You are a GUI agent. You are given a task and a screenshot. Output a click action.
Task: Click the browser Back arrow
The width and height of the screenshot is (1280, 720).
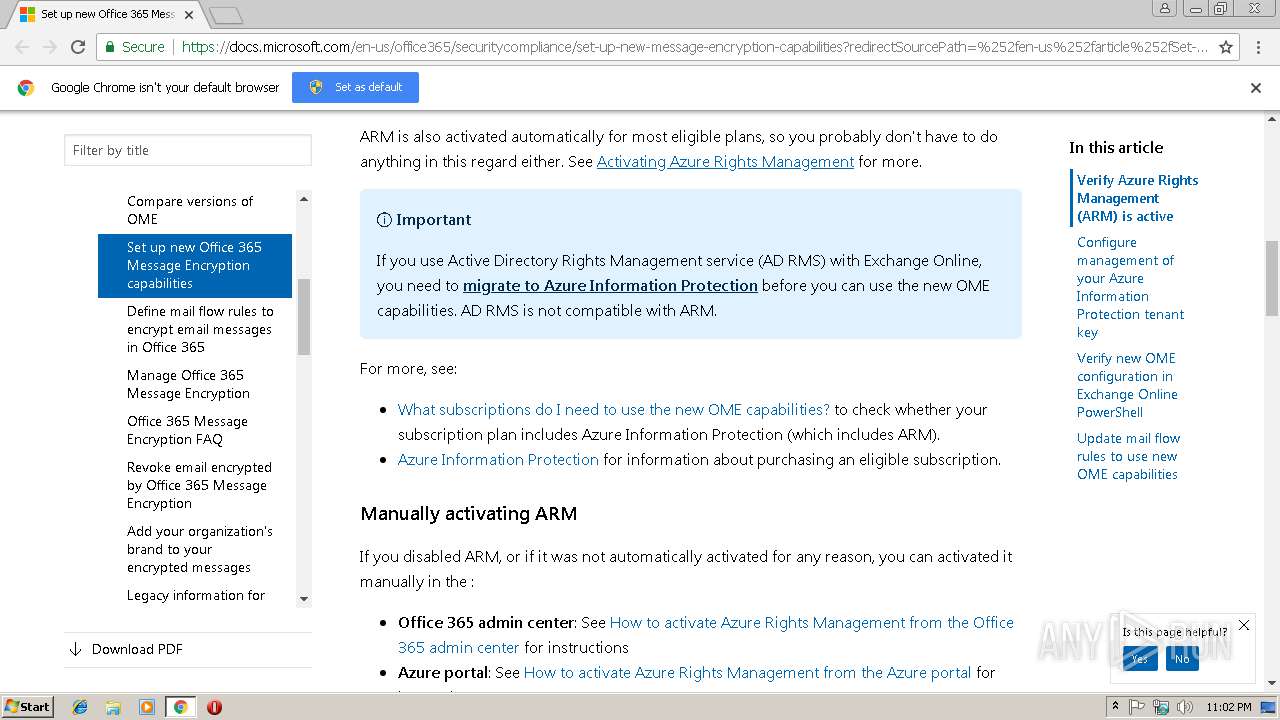(x=22, y=47)
